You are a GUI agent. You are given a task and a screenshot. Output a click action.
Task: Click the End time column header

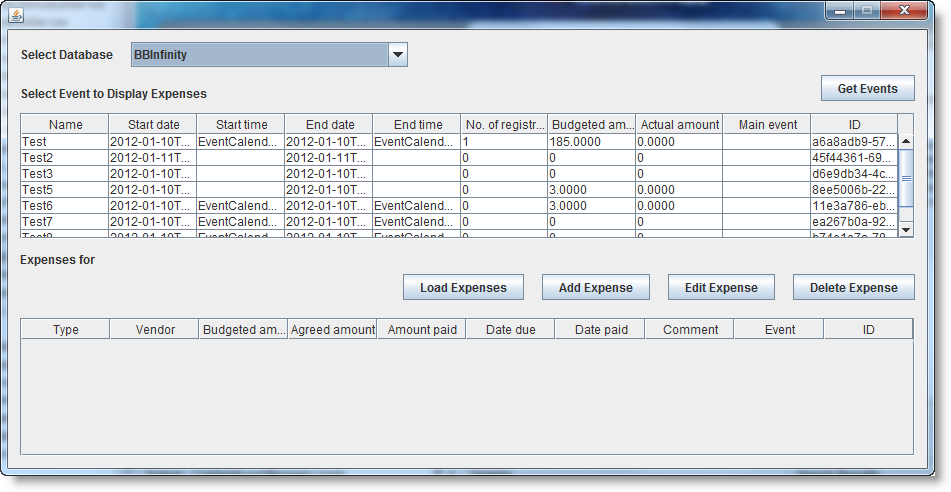417,124
